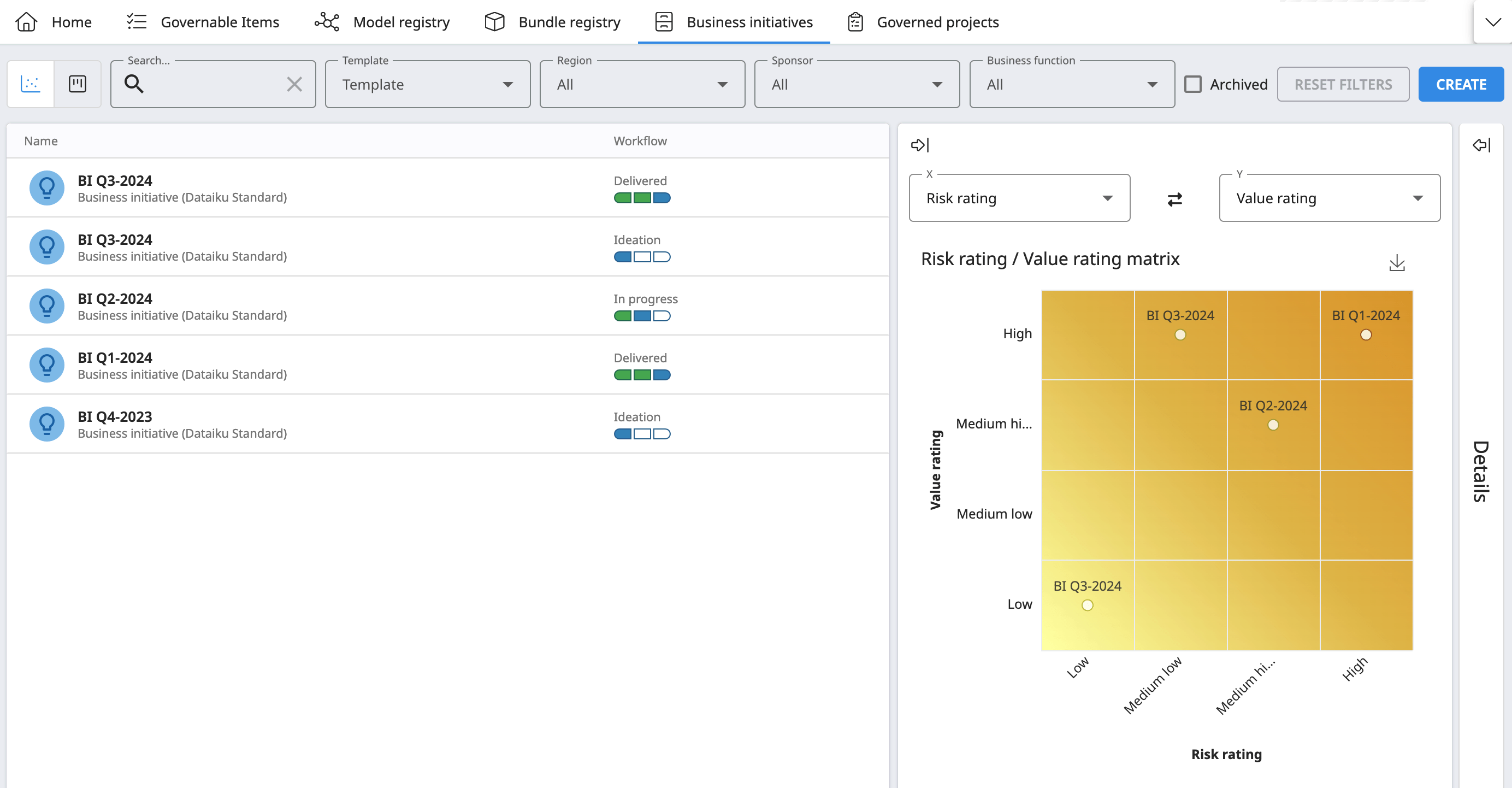Click the Governable Items checklist icon
Viewport: 1512px width, 788px height.
pos(136,22)
